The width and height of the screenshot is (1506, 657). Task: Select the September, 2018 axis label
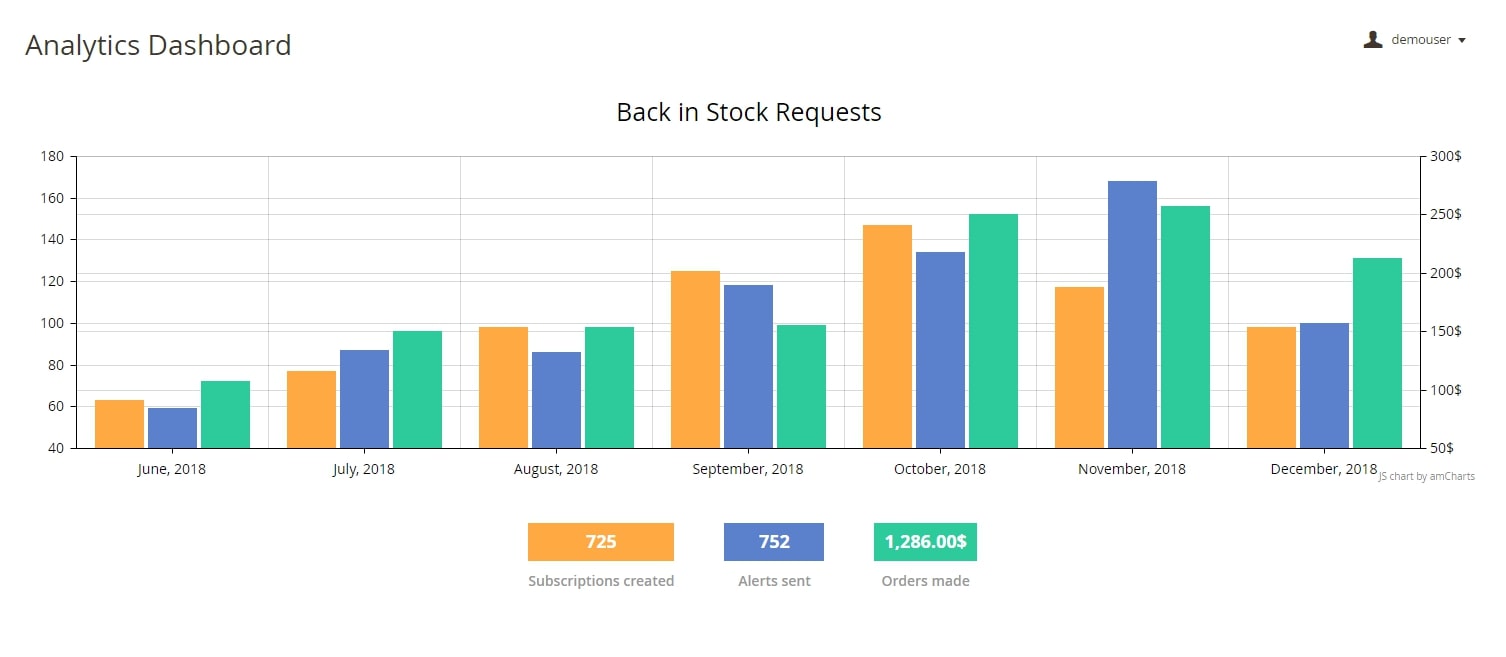click(x=748, y=468)
